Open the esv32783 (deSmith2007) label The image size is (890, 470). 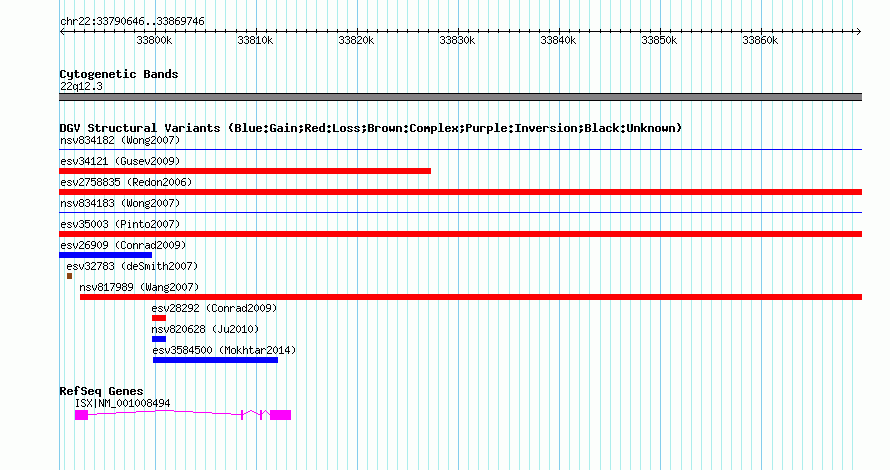(x=132, y=266)
